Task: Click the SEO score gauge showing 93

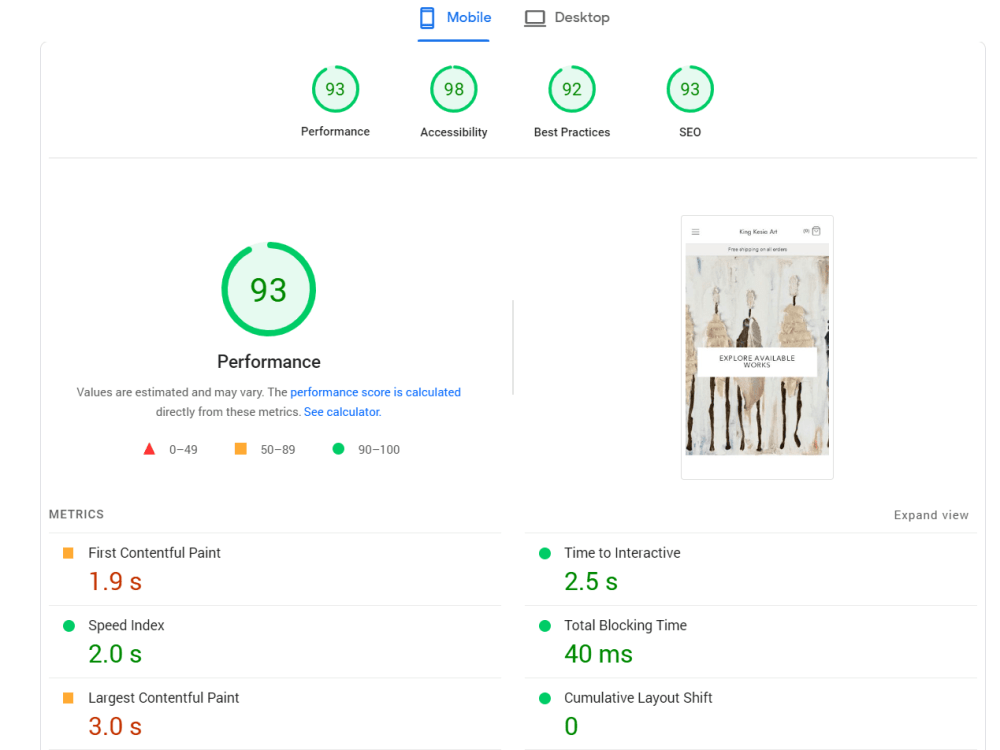Action: click(689, 89)
